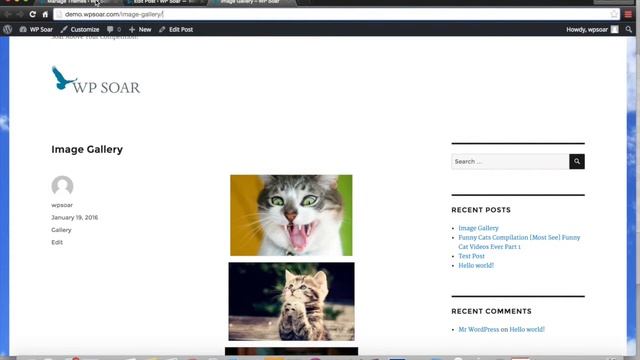Click Edit Post in admin bar
640x360 pixels.
tap(176, 29)
